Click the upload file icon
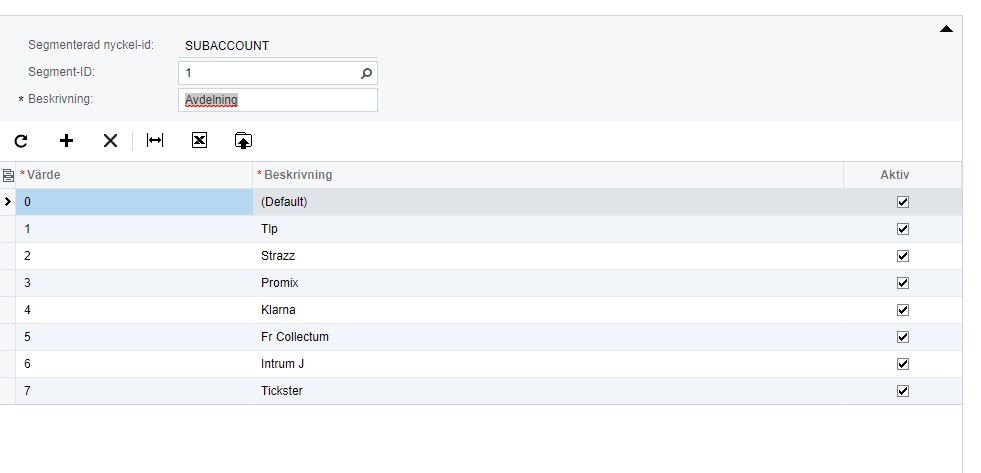The height and width of the screenshot is (473, 981). click(243, 141)
